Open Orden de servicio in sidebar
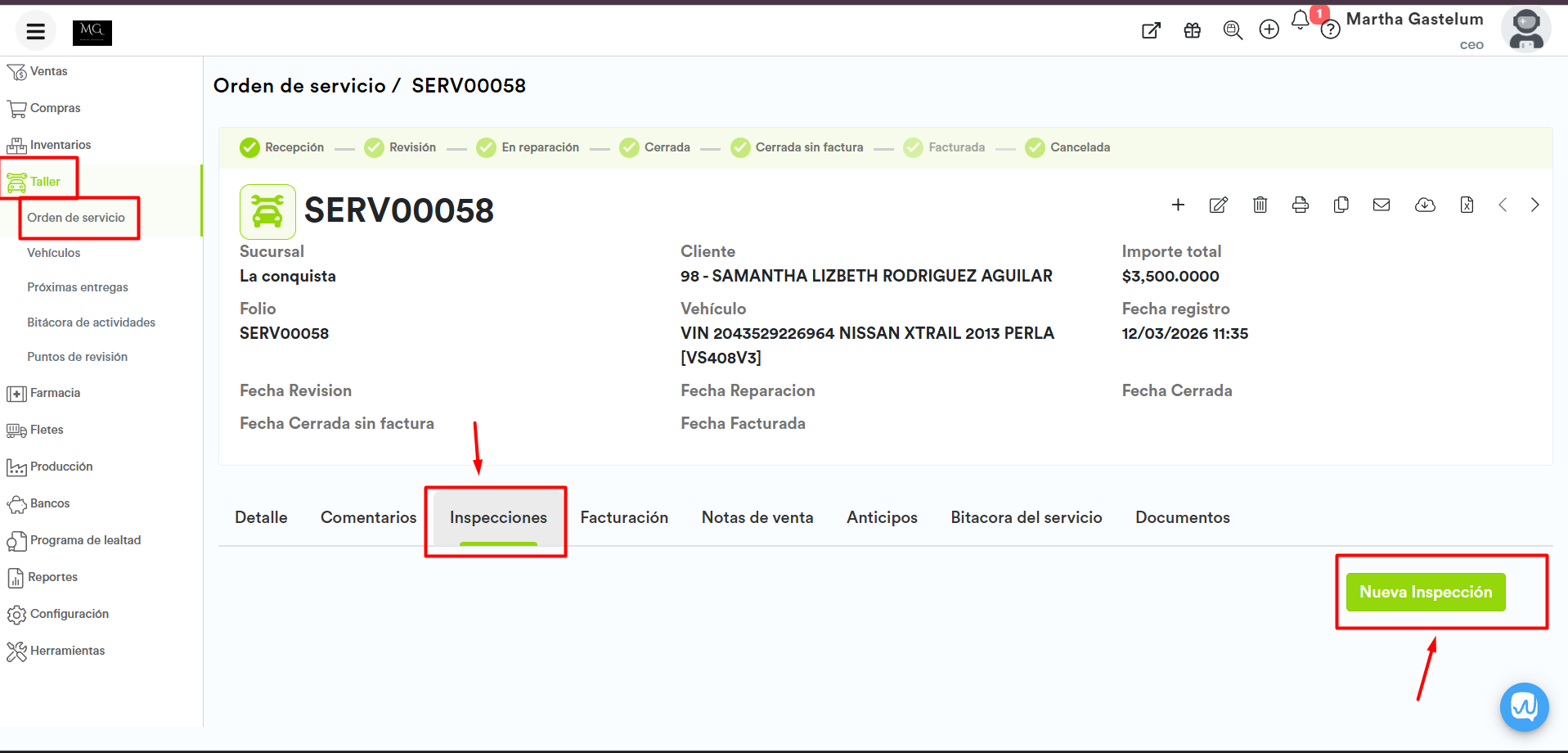The height and width of the screenshot is (753, 1568). tap(76, 218)
